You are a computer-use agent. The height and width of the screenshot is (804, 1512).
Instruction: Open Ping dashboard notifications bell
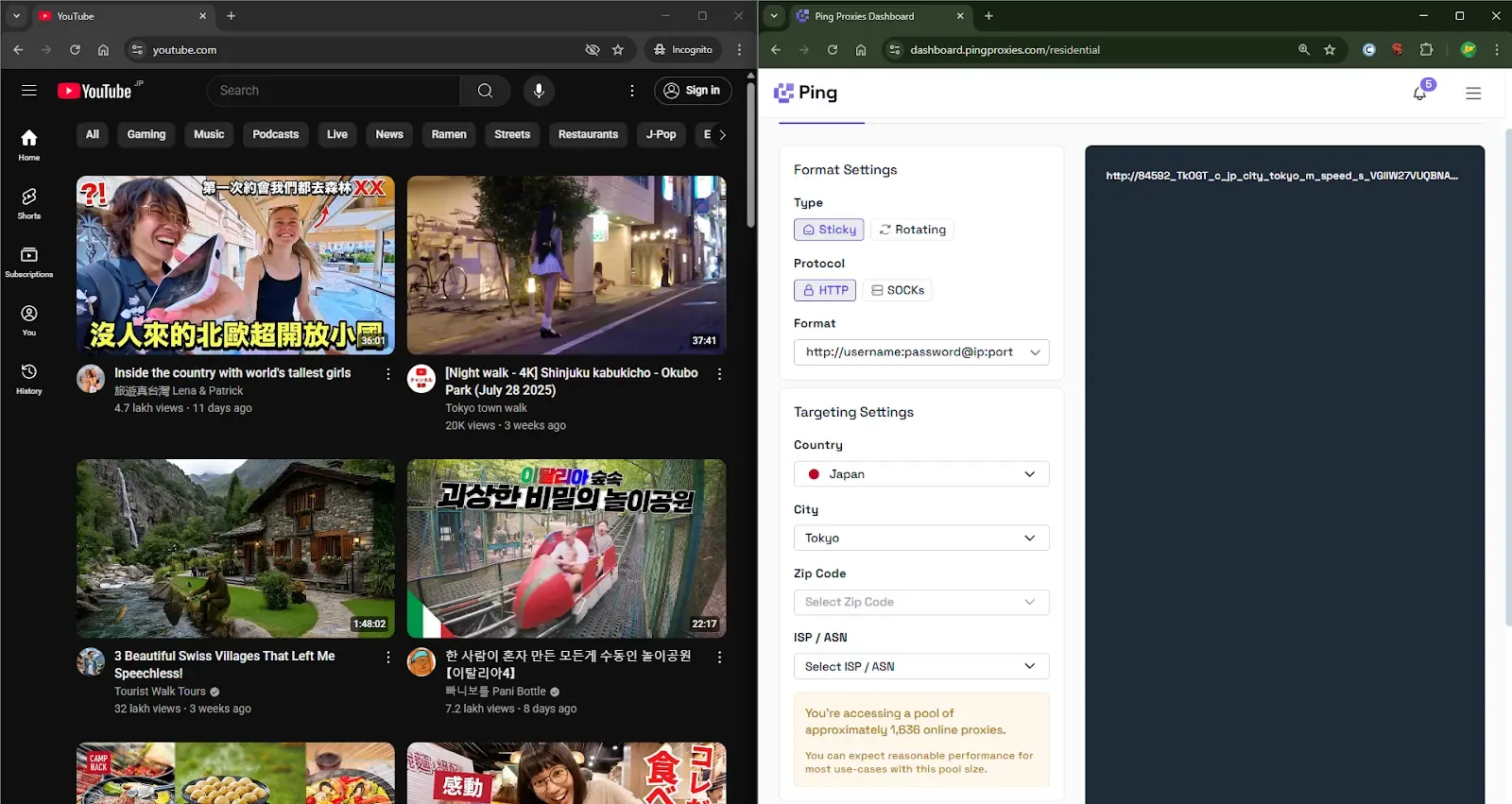(x=1419, y=93)
